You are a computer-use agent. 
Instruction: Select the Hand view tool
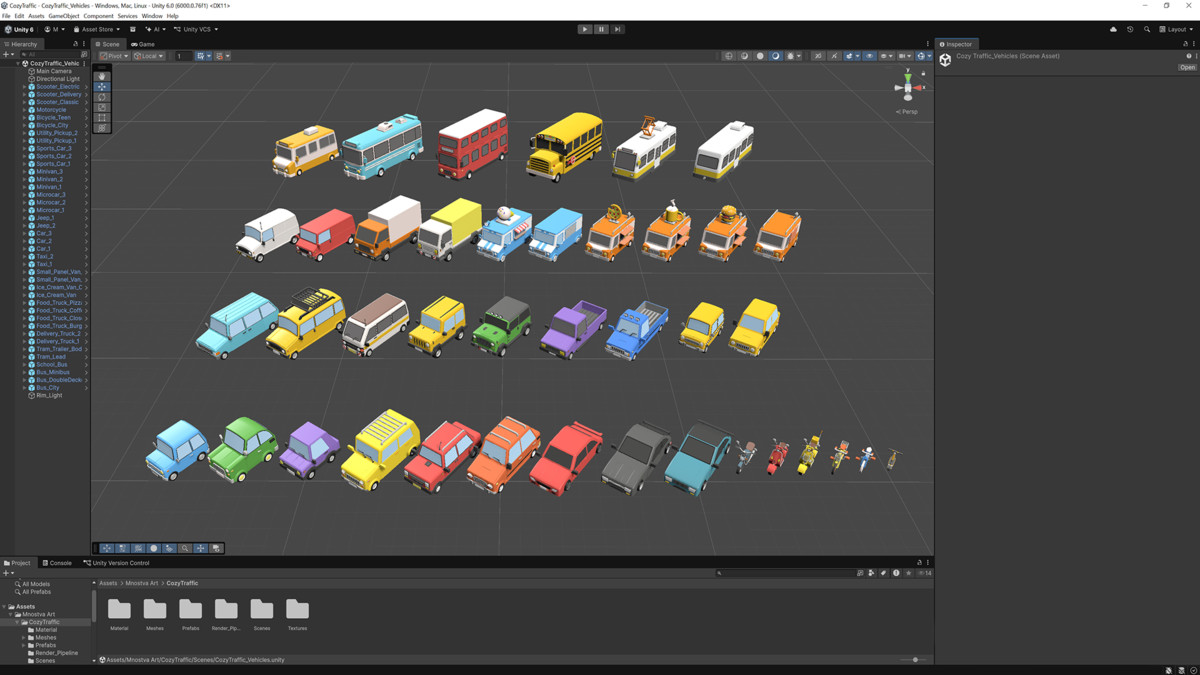102,76
